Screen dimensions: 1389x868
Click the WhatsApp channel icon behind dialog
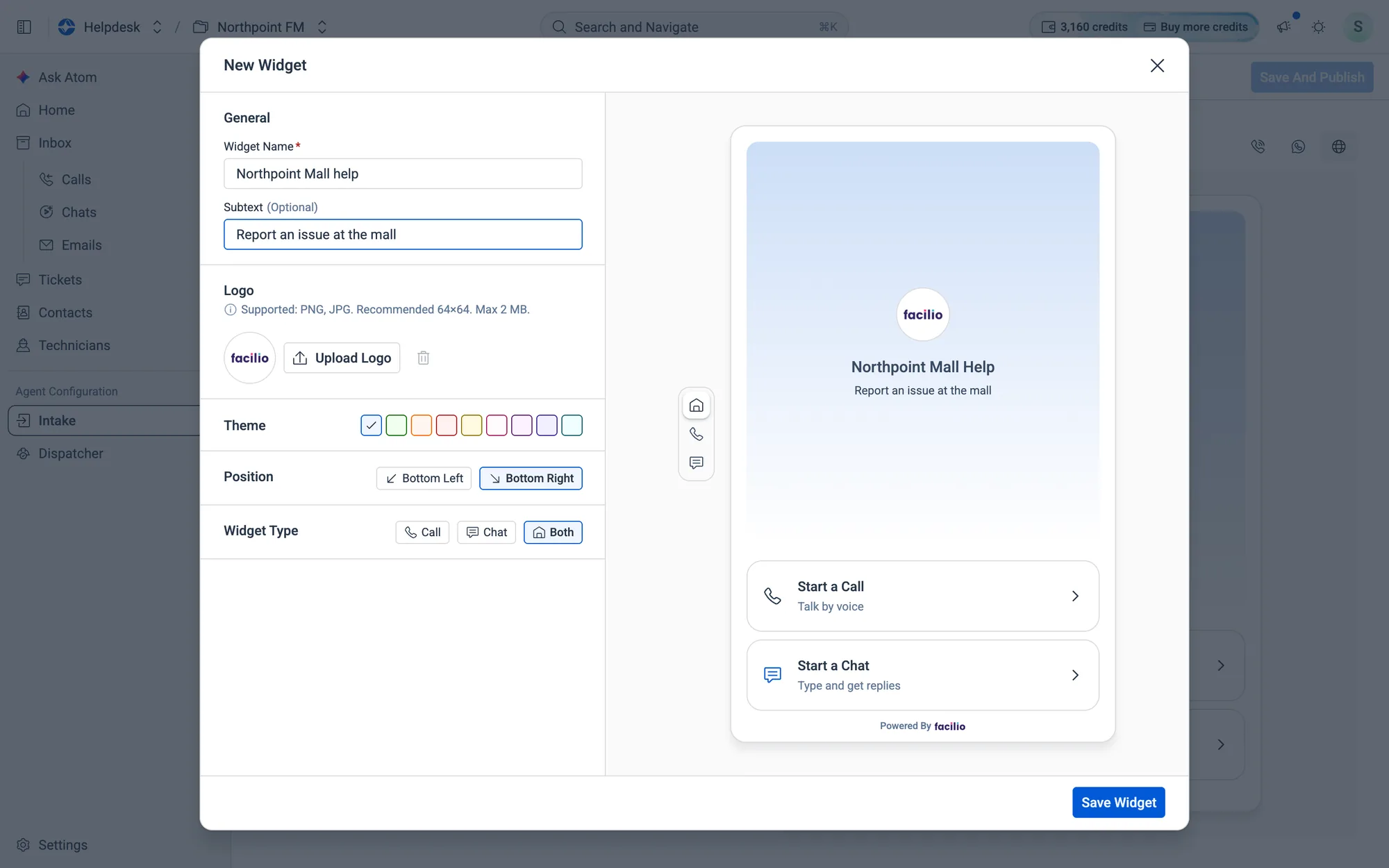tap(1298, 147)
